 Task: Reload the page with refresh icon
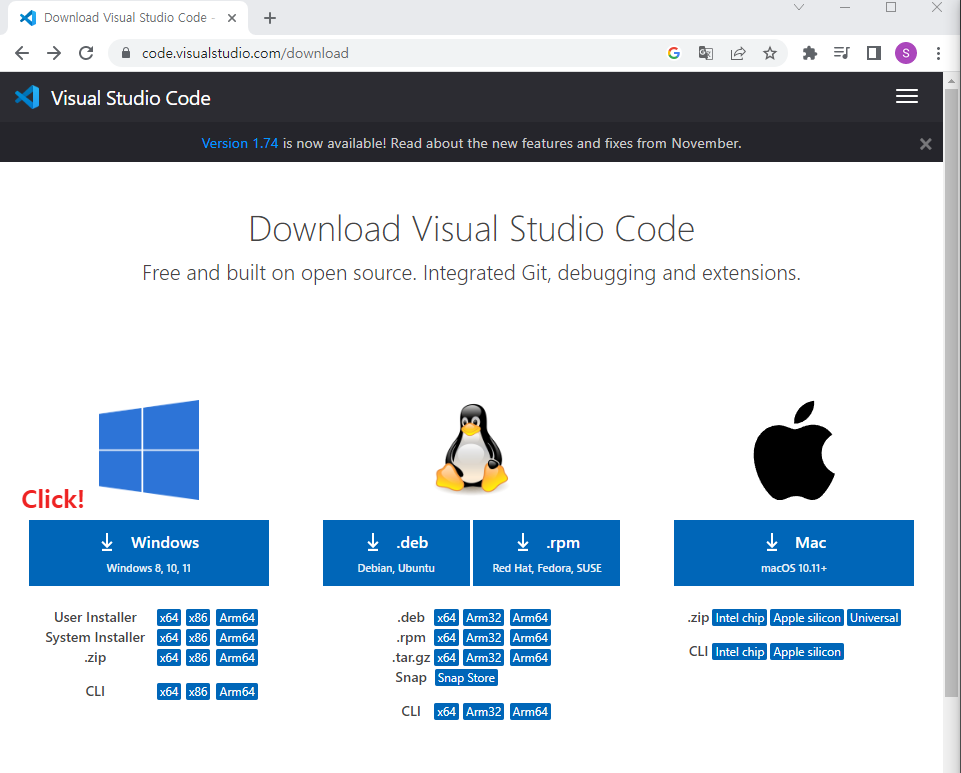click(x=86, y=53)
